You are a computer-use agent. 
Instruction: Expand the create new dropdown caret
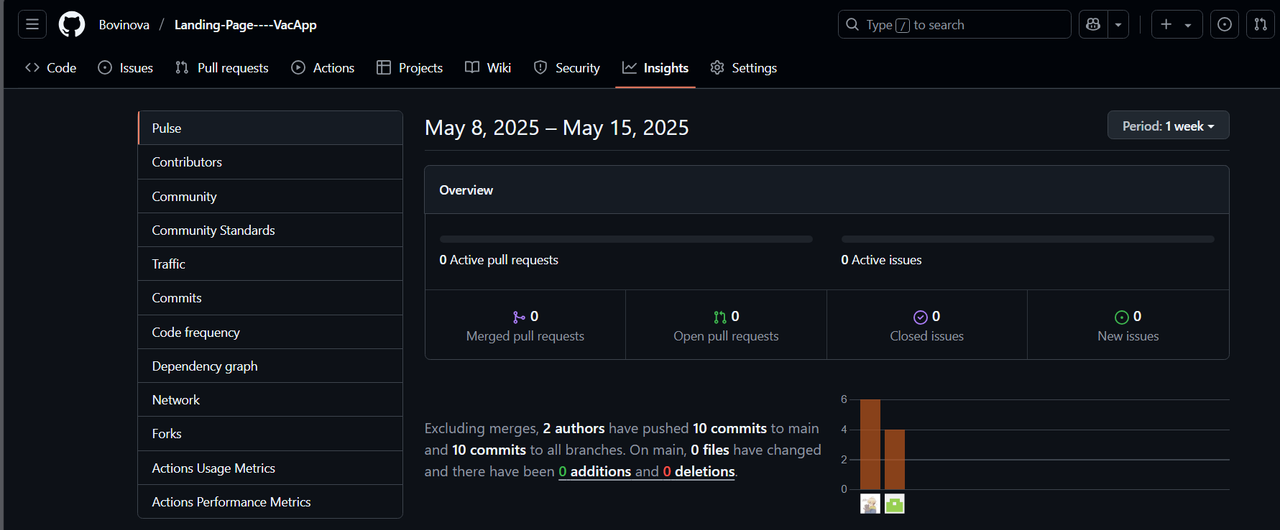[x=1188, y=25]
